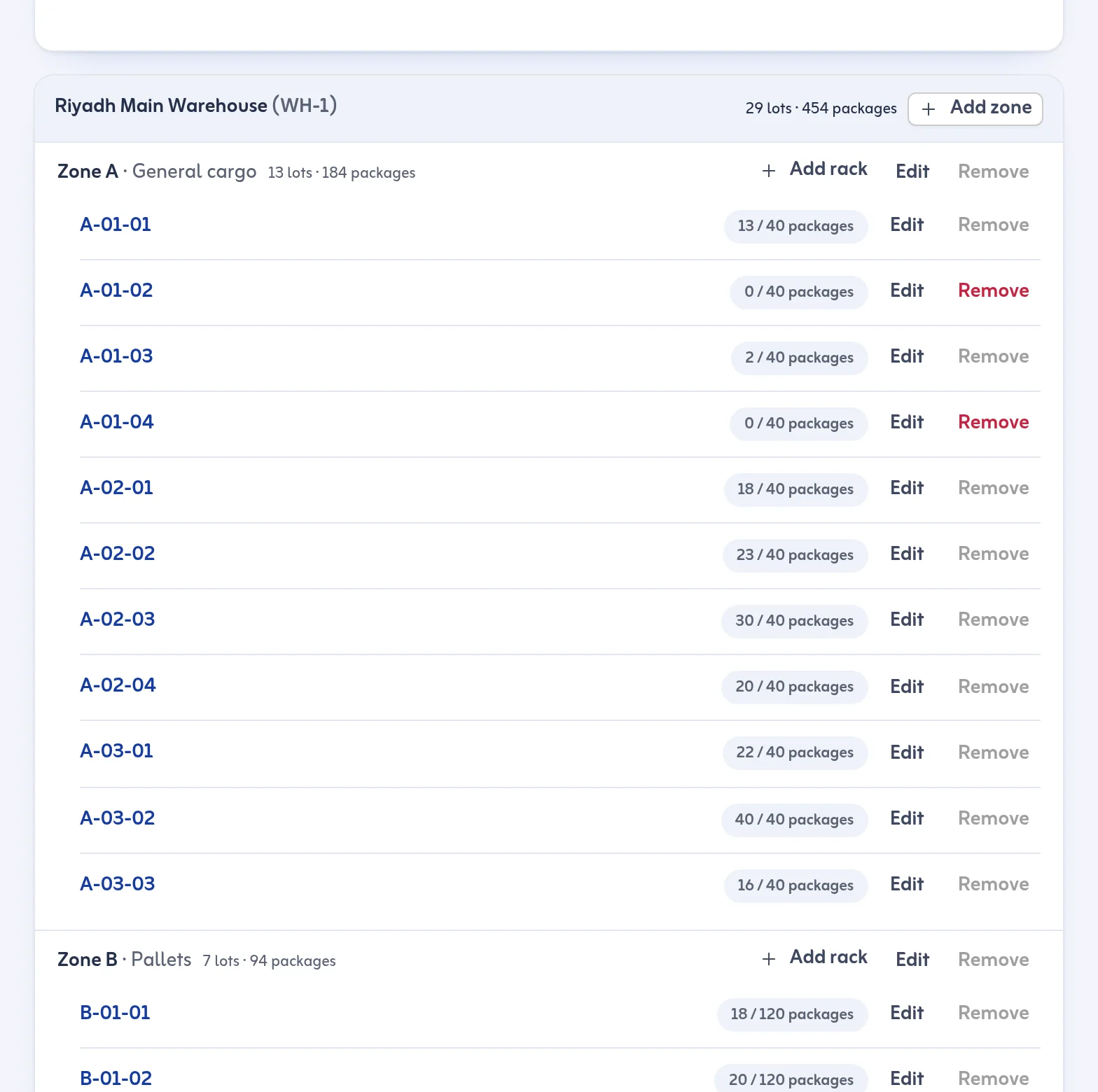1098x1092 pixels.
Task: Edit rack A-01-01
Action: [x=907, y=225]
